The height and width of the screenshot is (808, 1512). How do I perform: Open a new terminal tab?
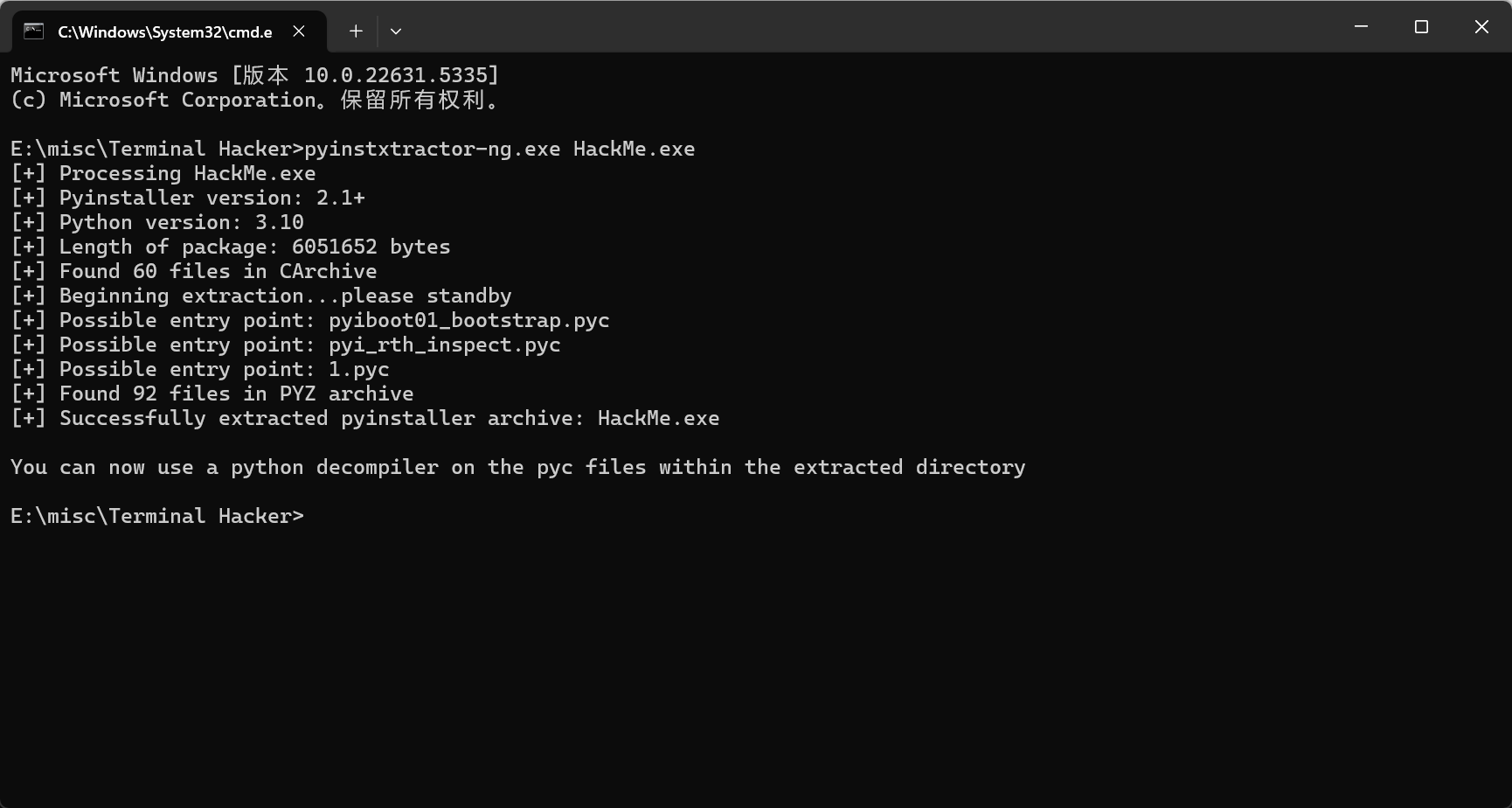point(356,31)
